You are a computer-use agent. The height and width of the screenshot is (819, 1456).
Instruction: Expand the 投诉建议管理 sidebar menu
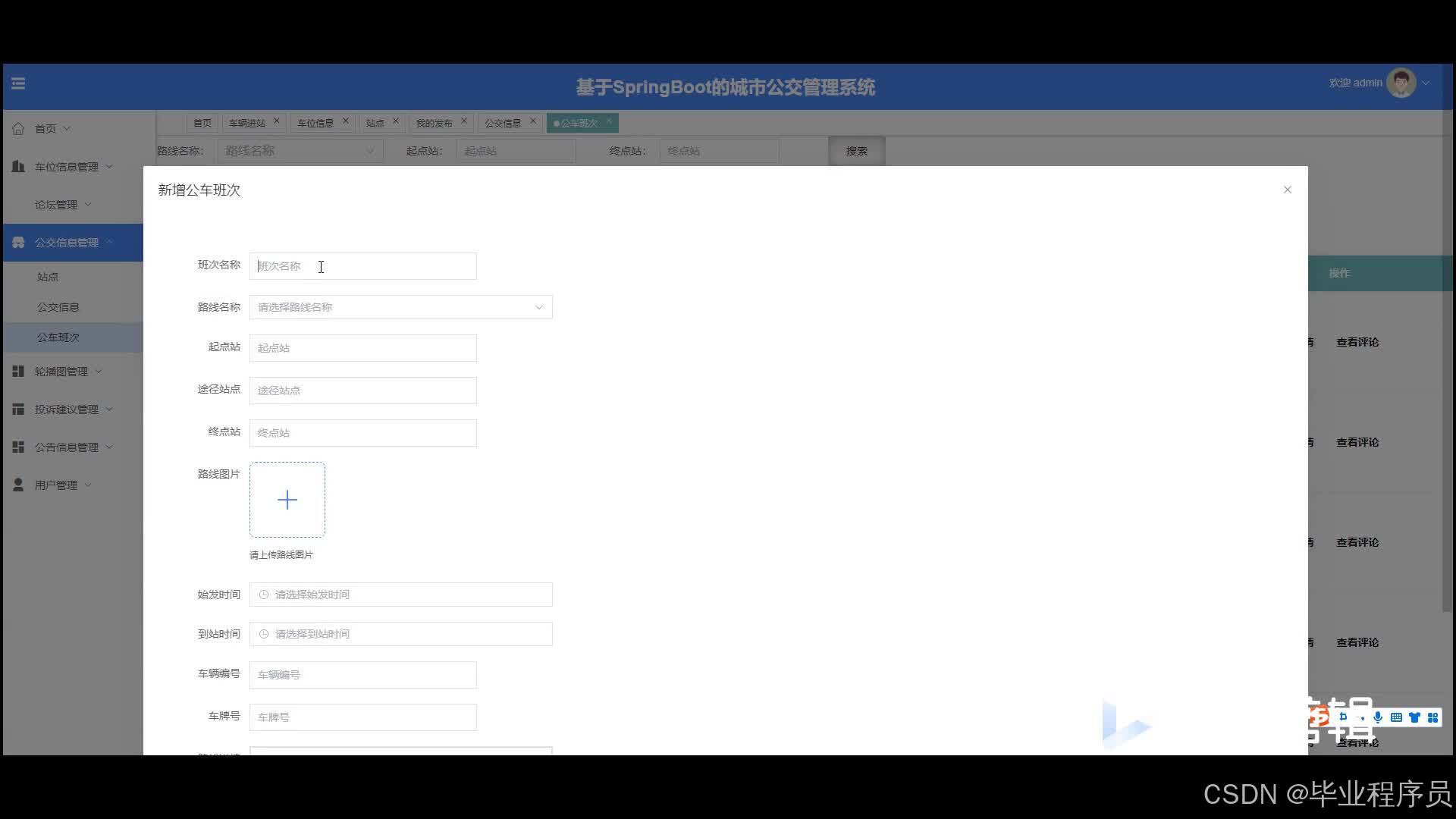(66, 409)
